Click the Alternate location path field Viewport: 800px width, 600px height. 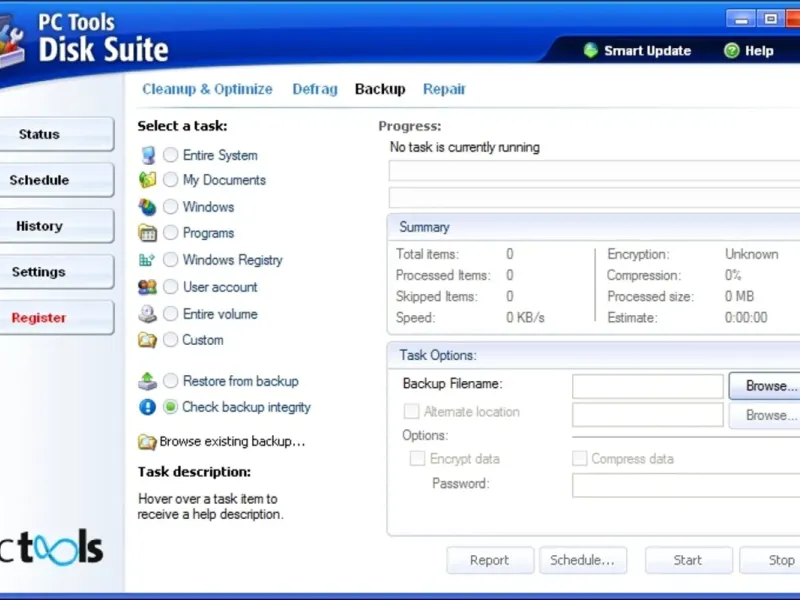coord(647,415)
